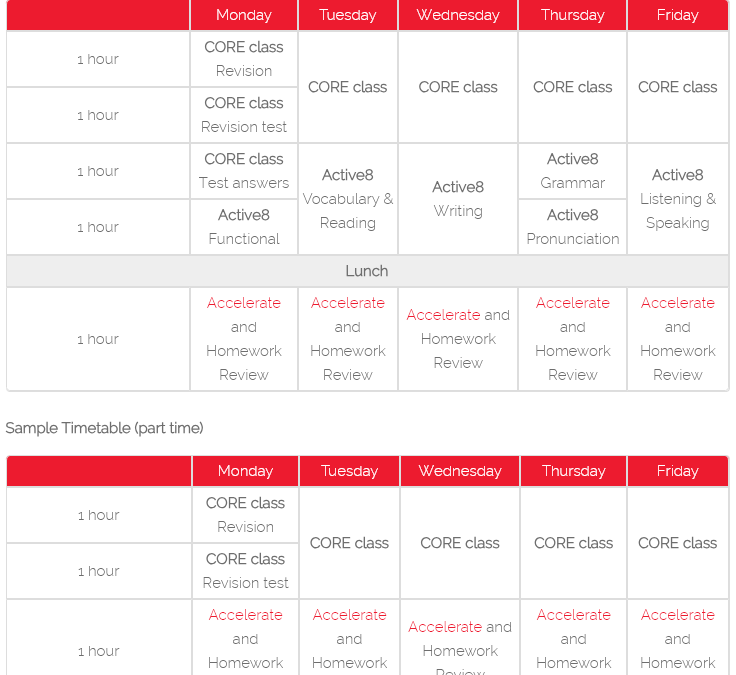Select the Active8 Listening & Speaking cell
This screenshot has width=736, height=675.
pos(677,199)
